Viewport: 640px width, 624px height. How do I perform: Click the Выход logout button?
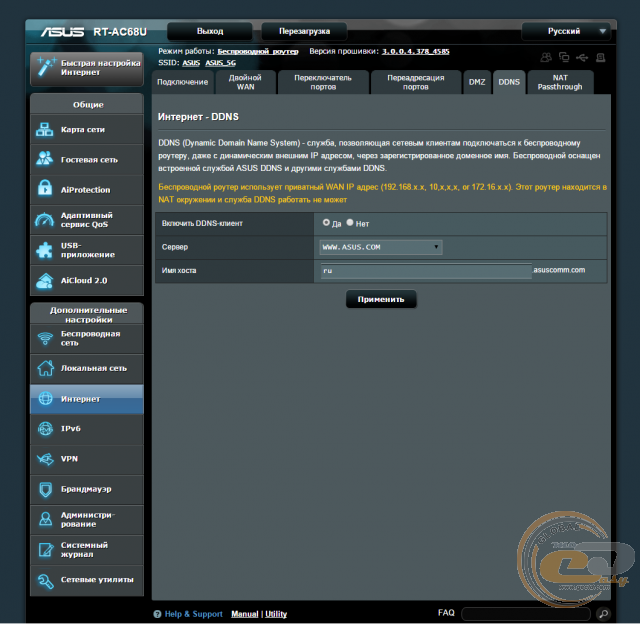[210, 31]
